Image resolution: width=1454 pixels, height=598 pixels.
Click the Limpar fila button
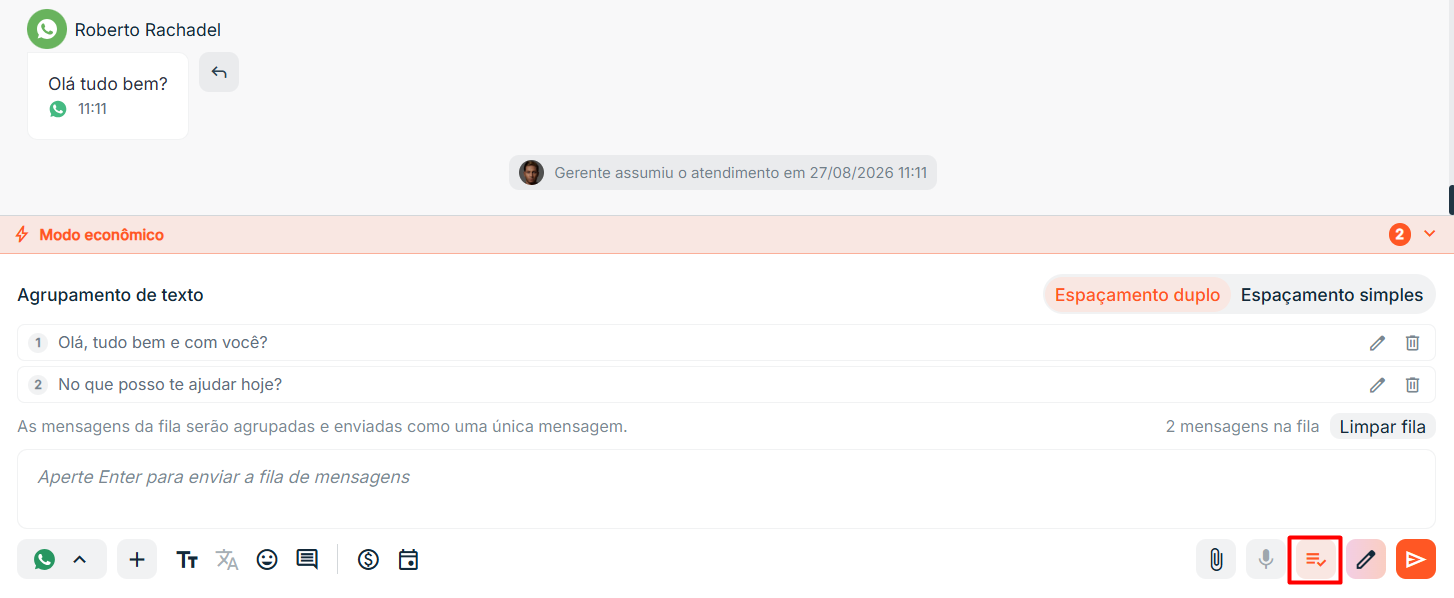[x=1382, y=427]
